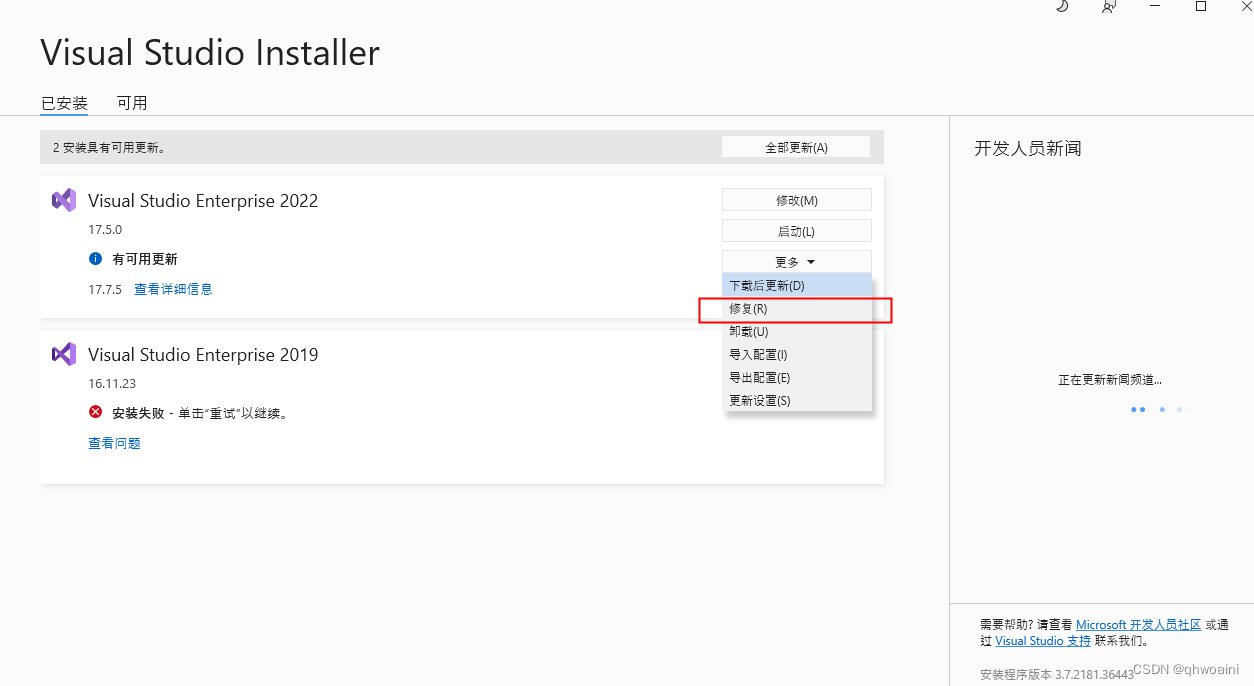Select 导出配置(E) menu entry
Screen dimensions: 1254x686
[797, 378]
